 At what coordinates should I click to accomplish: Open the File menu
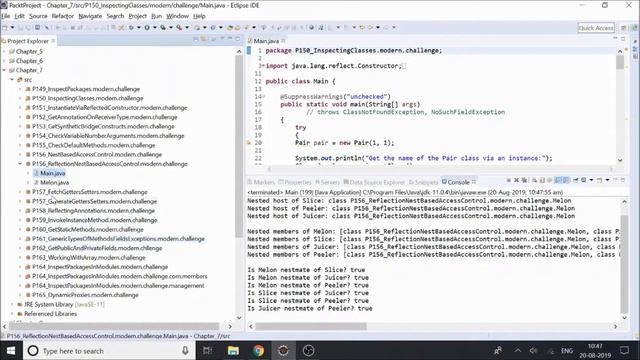pyautogui.click(x=5, y=16)
